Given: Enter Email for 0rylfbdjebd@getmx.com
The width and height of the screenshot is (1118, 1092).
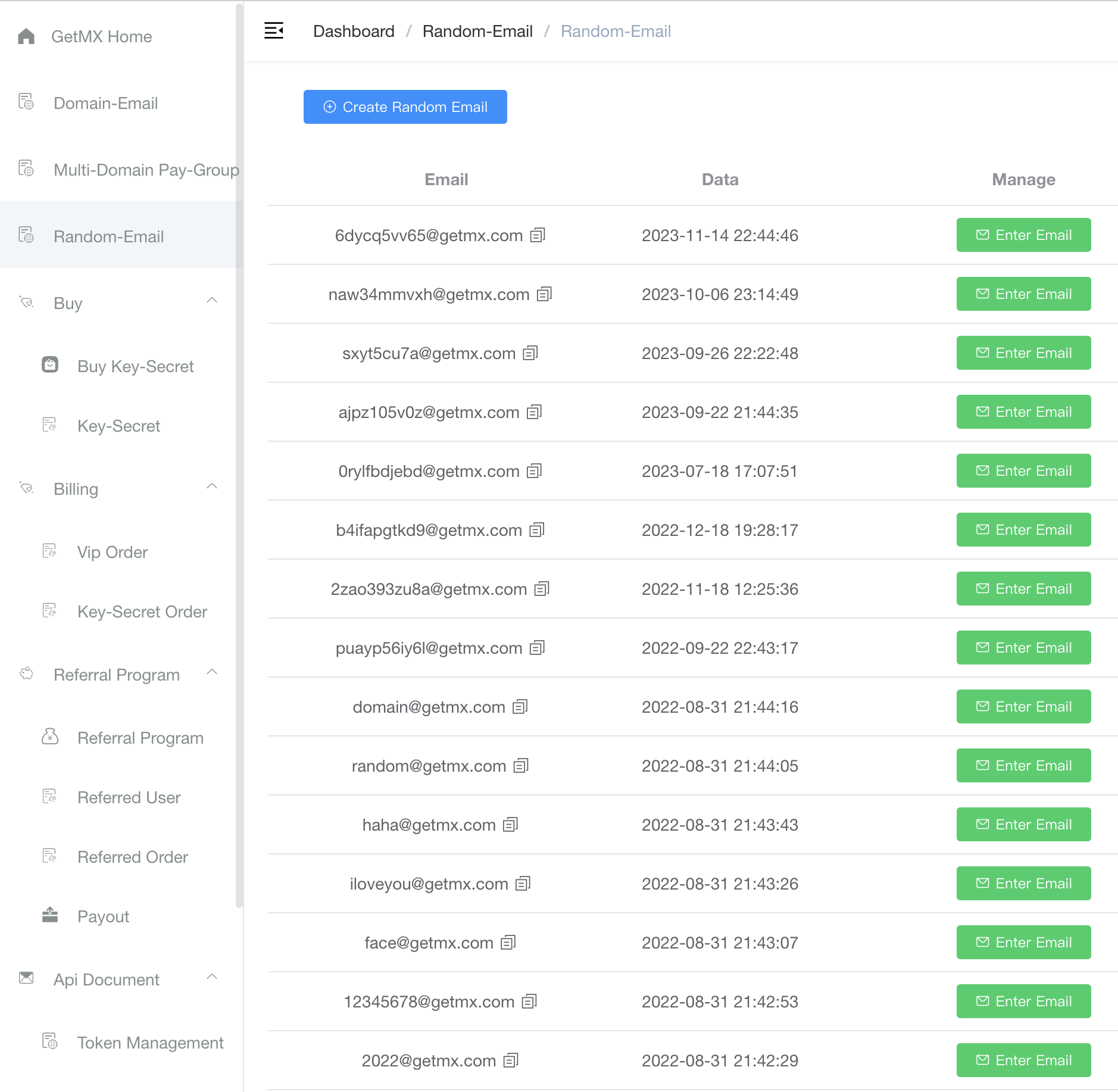Looking at the screenshot, I should coord(1024,471).
